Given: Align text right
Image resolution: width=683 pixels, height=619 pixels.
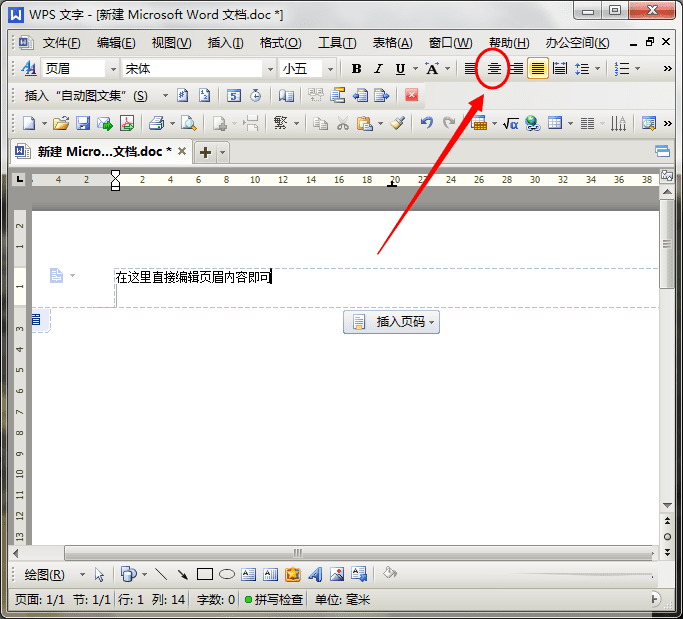Looking at the screenshot, I should click(x=516, y=69).
